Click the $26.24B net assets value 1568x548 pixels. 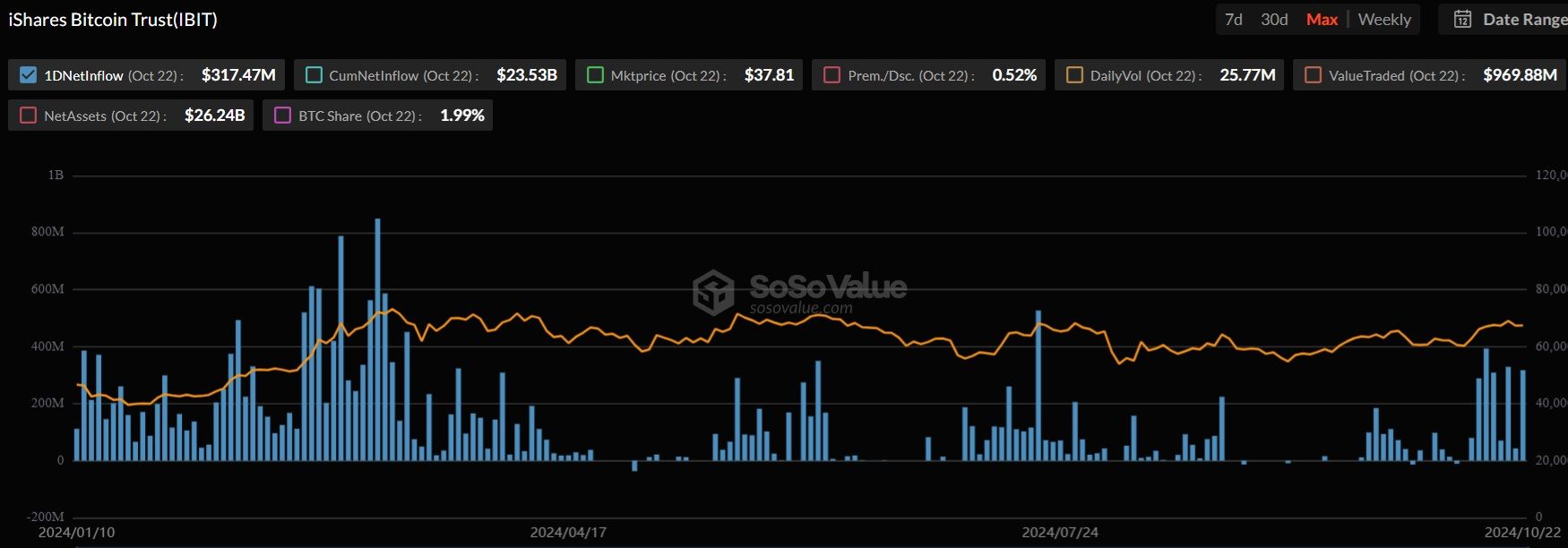214,116
